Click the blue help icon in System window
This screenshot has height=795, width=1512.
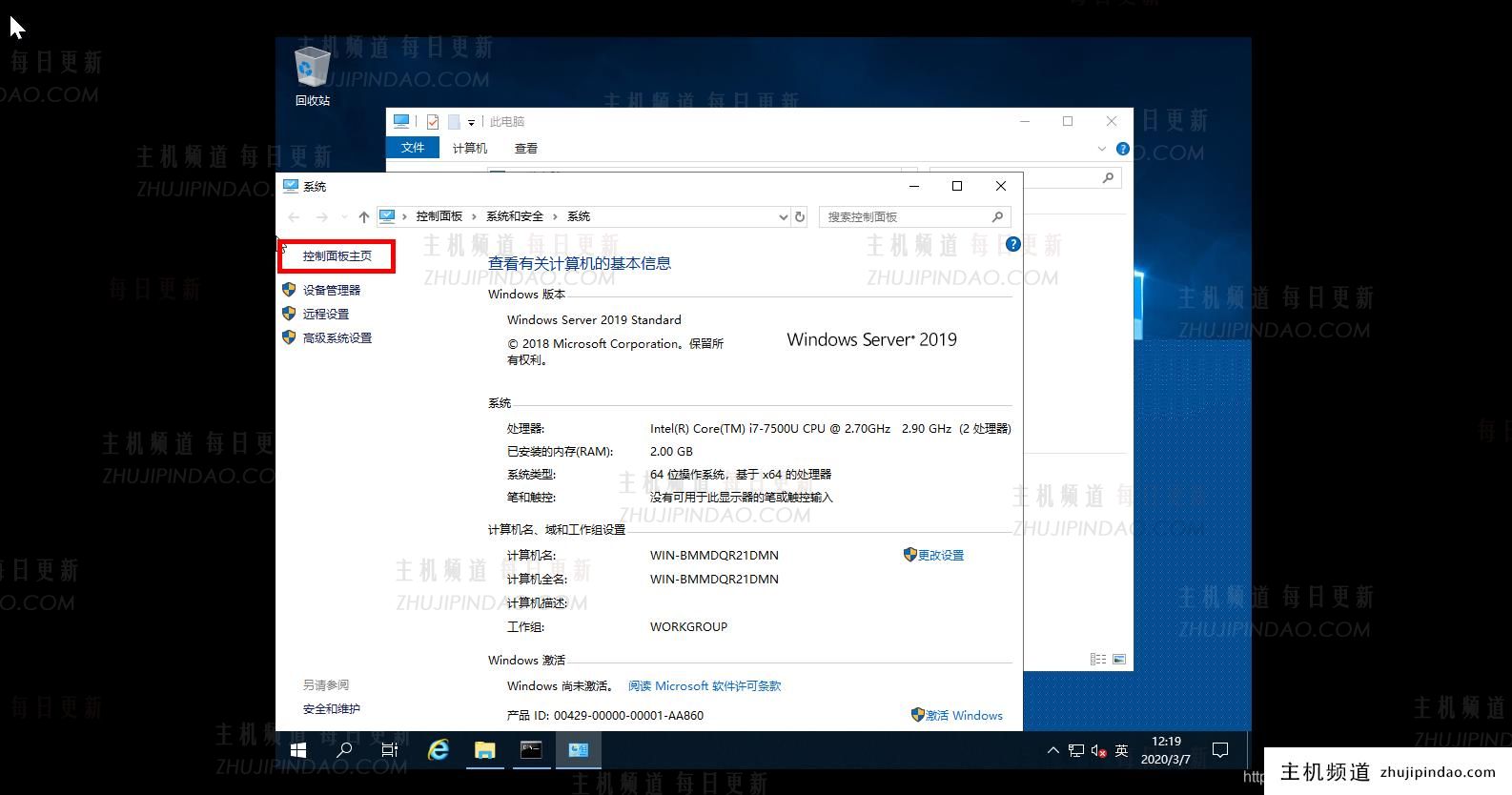pos(1012,244)
